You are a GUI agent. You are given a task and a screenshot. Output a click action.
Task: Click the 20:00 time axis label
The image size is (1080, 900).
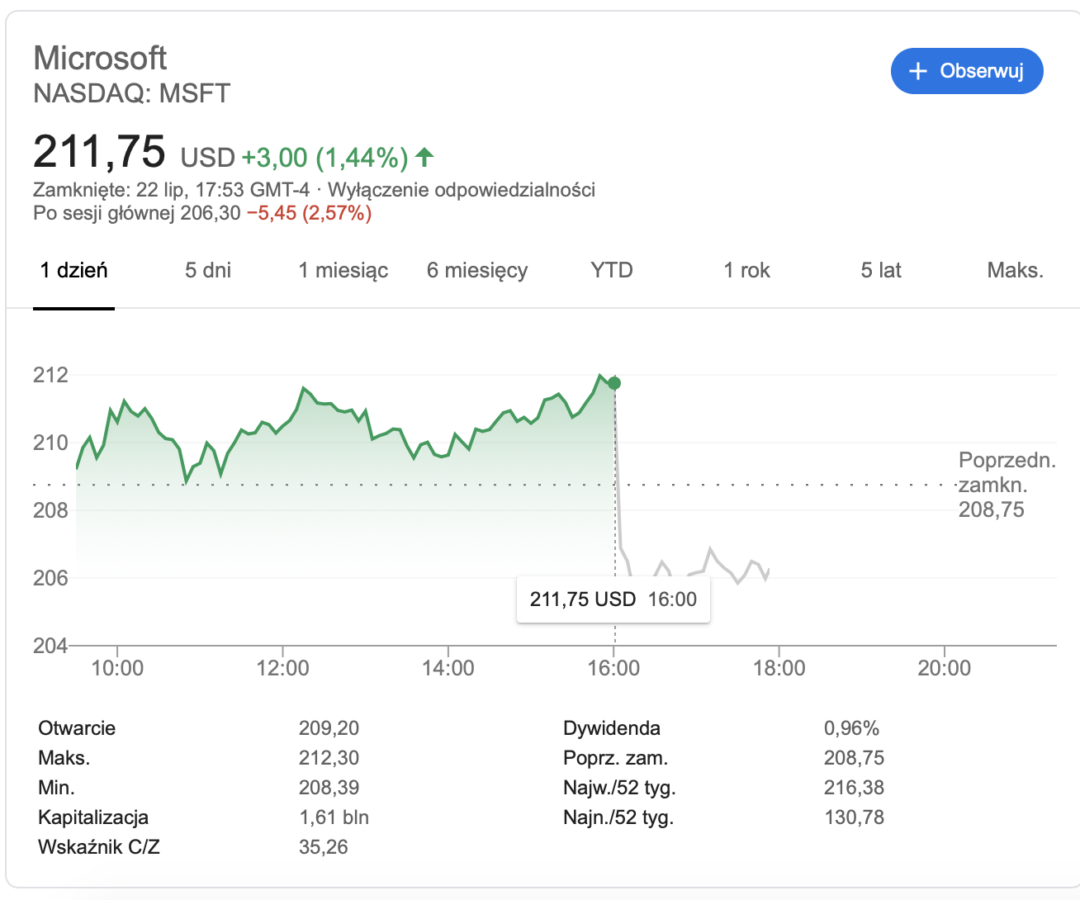tap(944, 668)
